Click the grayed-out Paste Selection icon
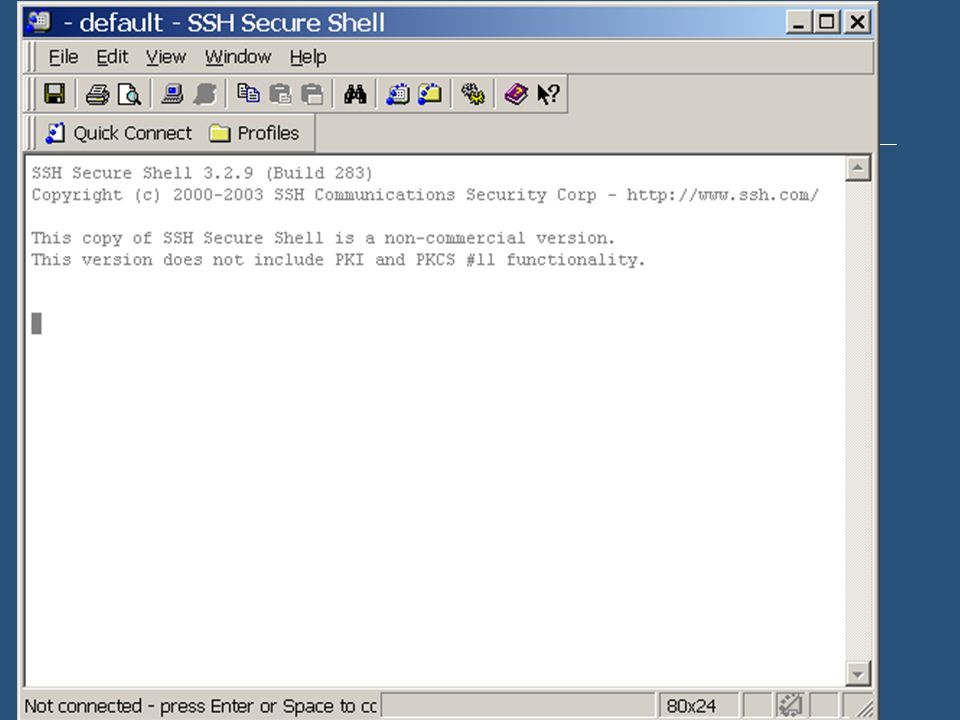Screen dimensions: 960x720 (312, 94)
